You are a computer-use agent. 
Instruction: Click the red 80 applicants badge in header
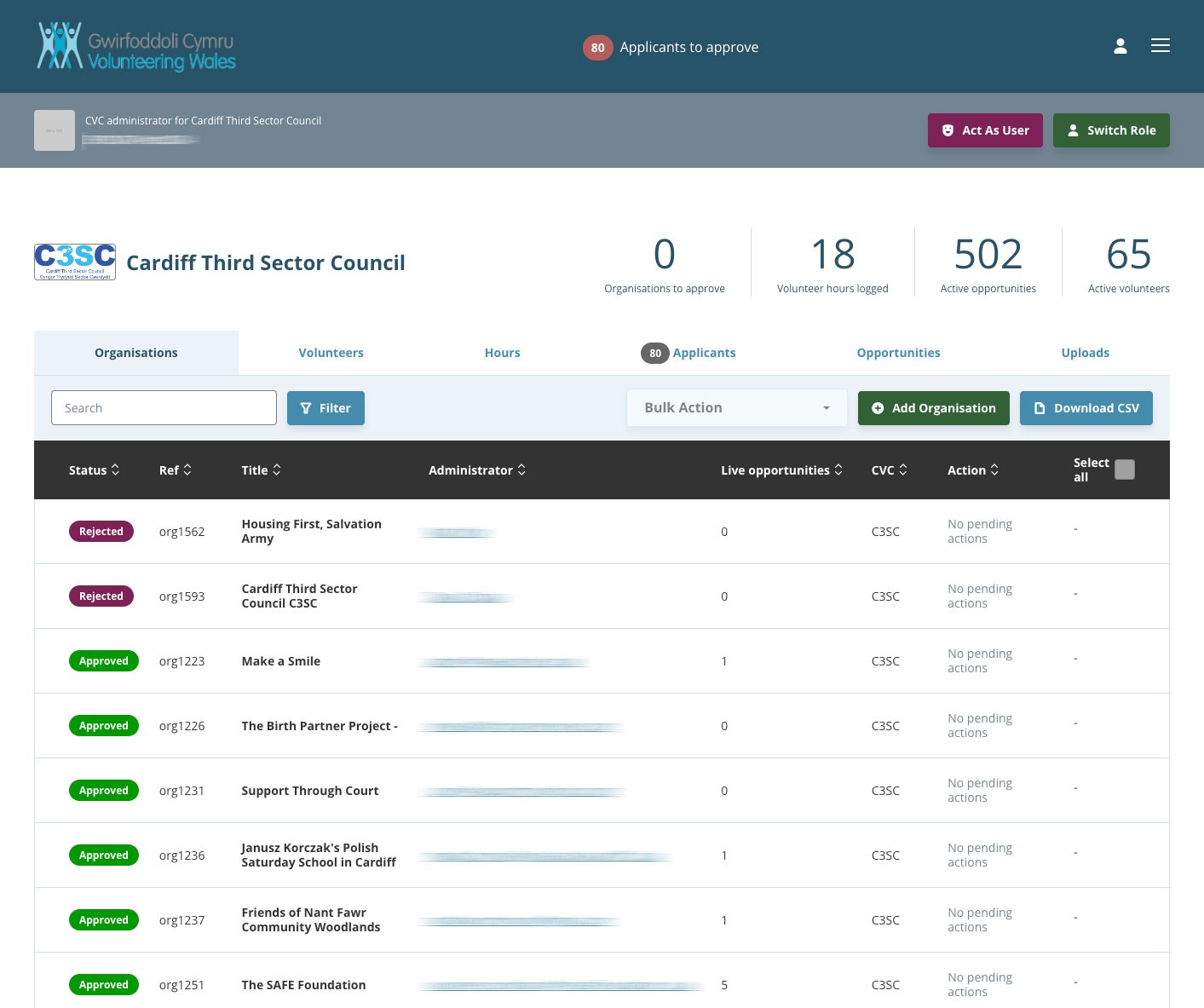pos(598,48)
